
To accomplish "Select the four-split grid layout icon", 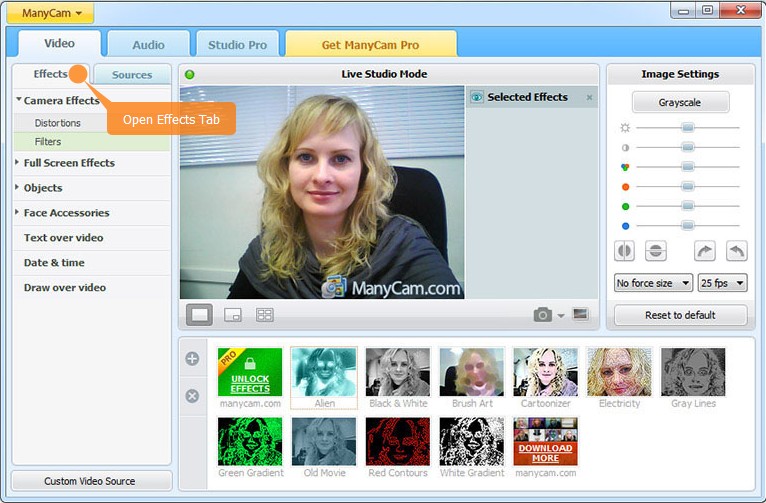I will (265, 315).
